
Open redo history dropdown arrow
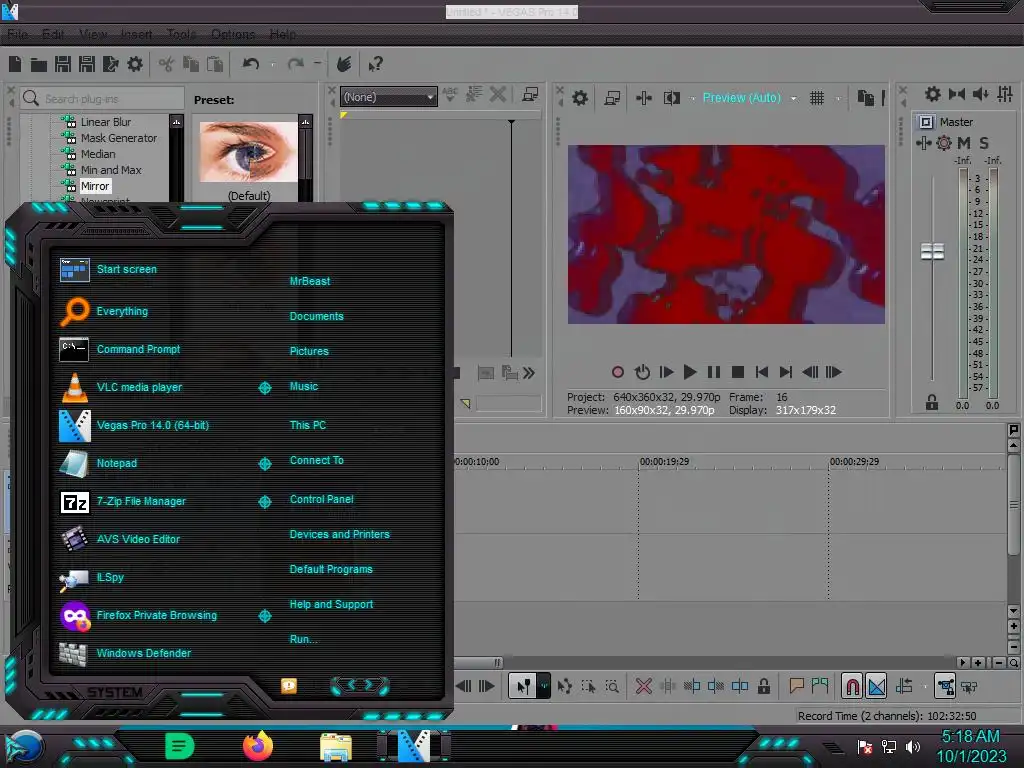coord(317,63)
